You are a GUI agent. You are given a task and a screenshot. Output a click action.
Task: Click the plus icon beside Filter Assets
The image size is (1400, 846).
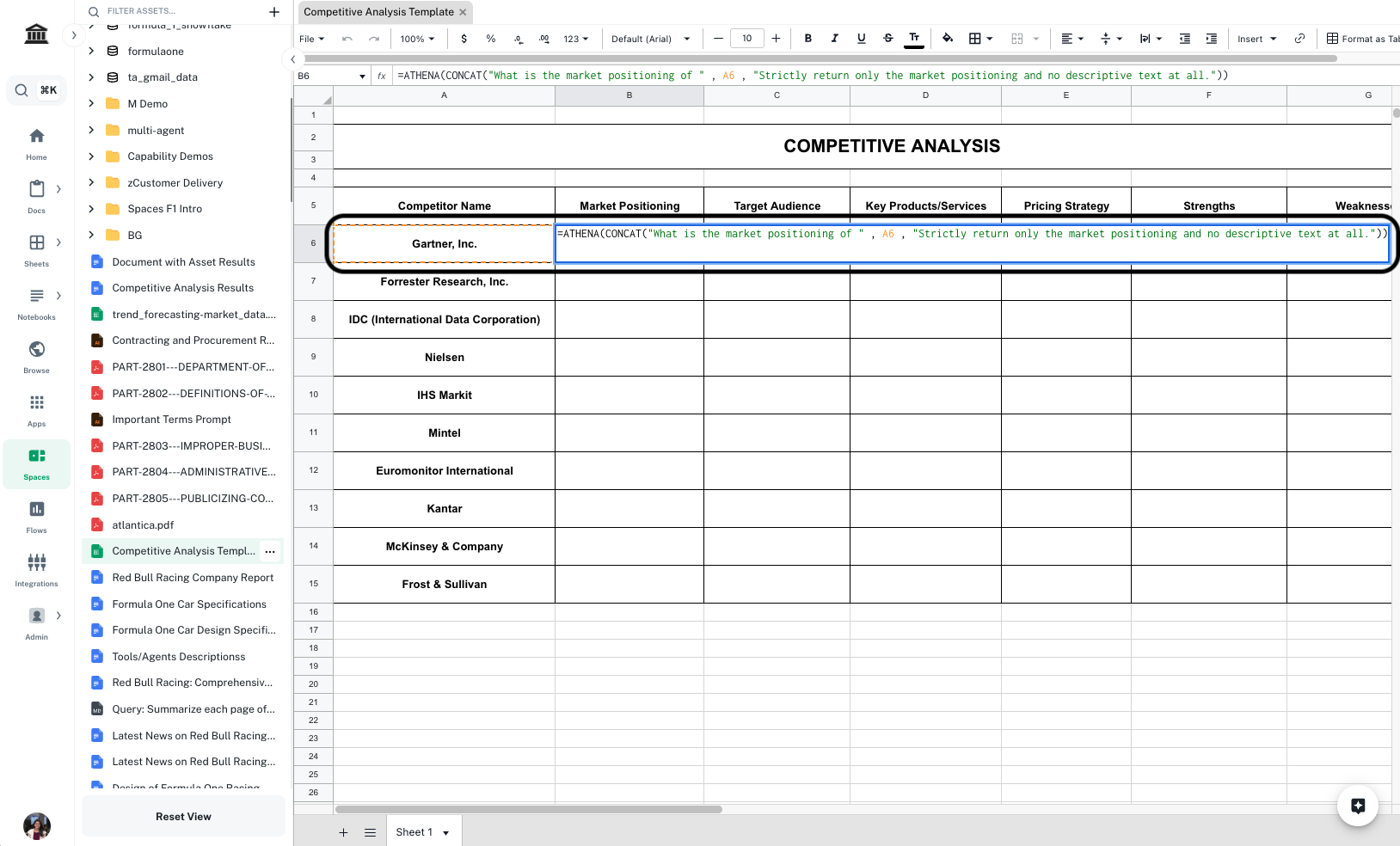pyautogui.click(x=274, y=11)
